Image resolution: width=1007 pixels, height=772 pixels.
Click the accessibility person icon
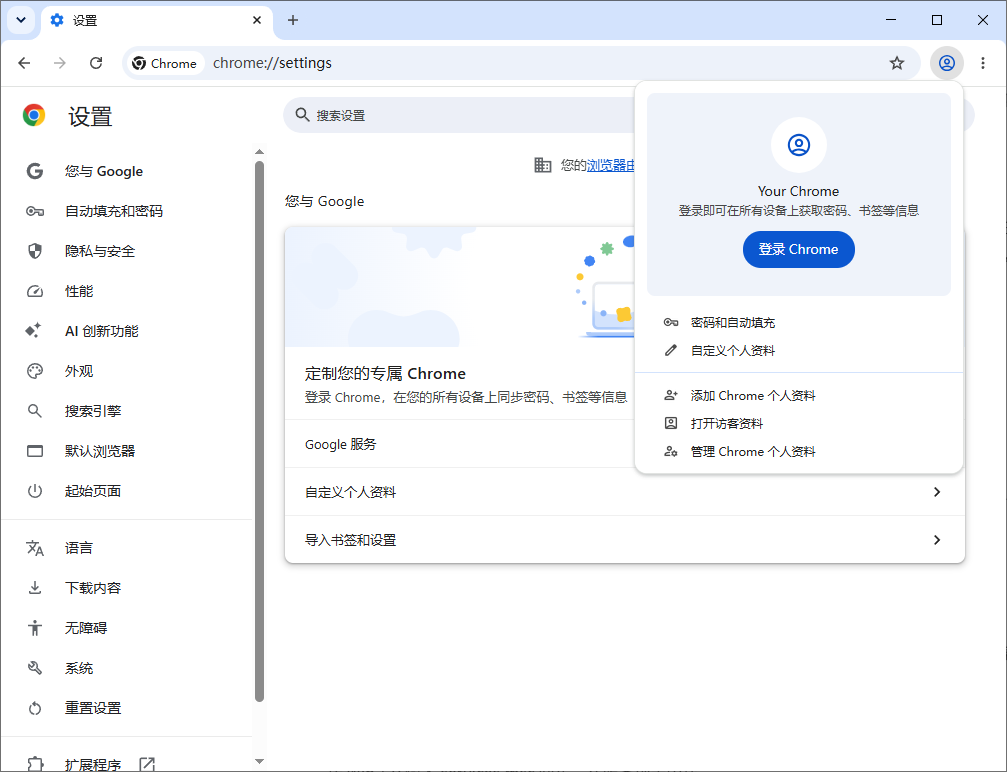pyautogui.click(x=35, y=627)
